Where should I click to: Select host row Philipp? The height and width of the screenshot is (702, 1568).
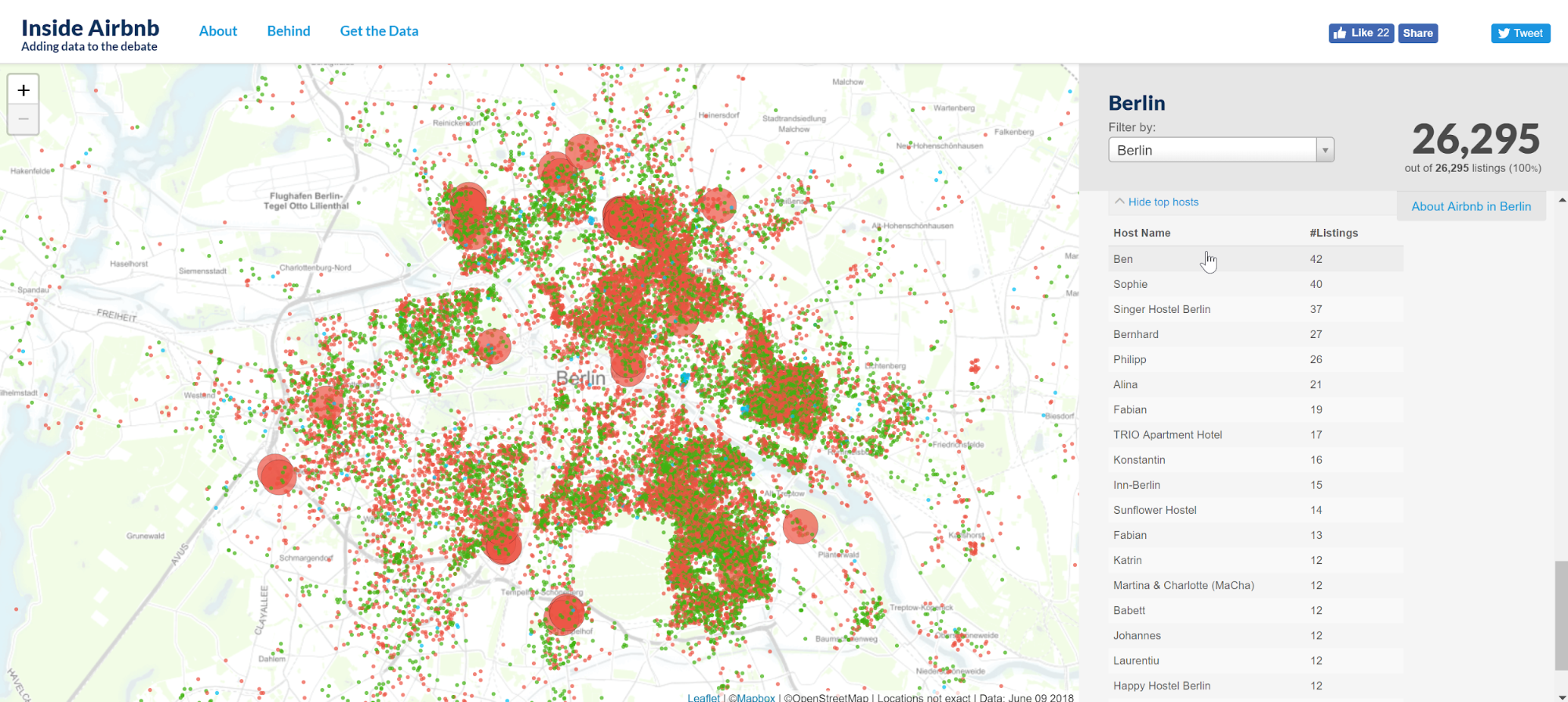pos(1256,359)
